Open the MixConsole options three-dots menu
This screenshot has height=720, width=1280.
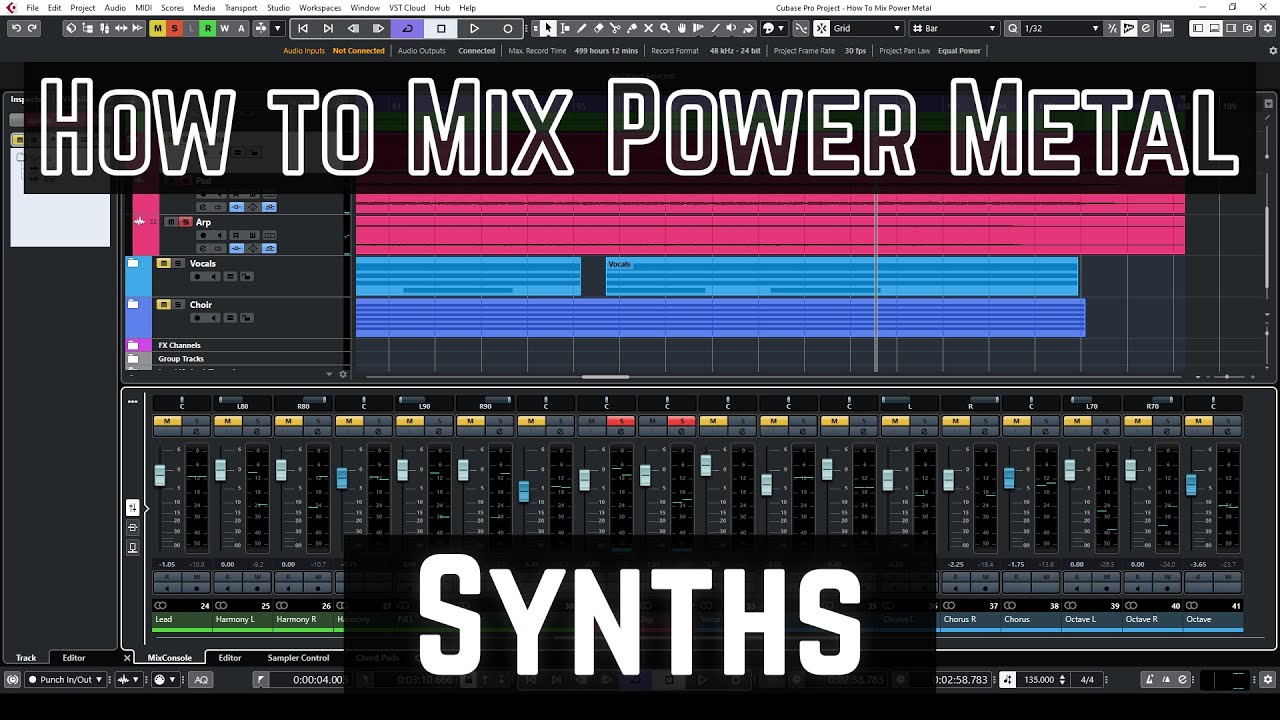click(x=132, y=402)
